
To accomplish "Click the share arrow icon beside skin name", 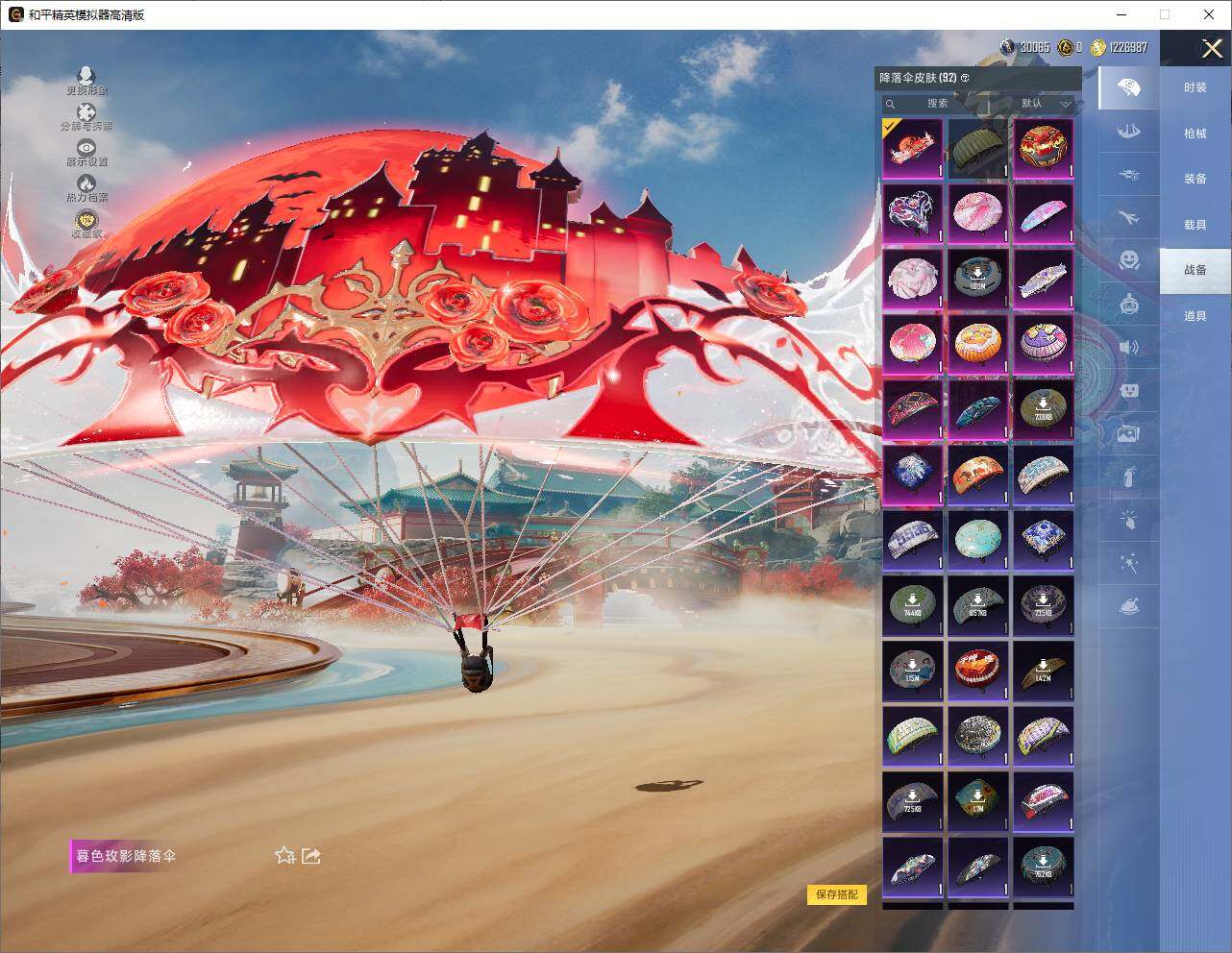I will pyautogui.click(x=310, y=855).
